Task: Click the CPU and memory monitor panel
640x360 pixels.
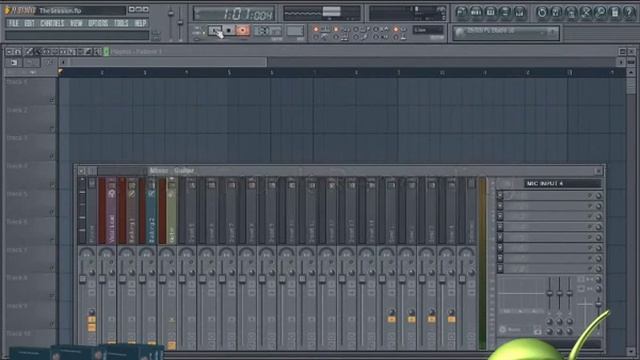Action: (407, 13)
